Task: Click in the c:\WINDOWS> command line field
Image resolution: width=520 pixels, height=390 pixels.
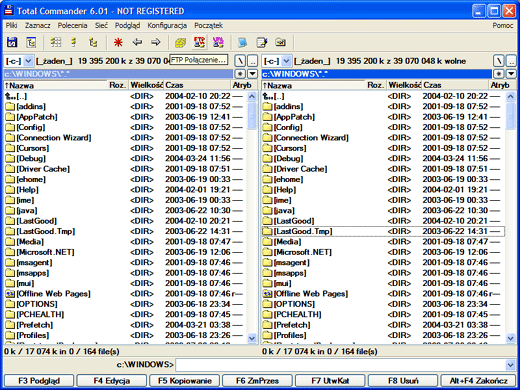Action: pyautogui.click(x=341, y=365)
